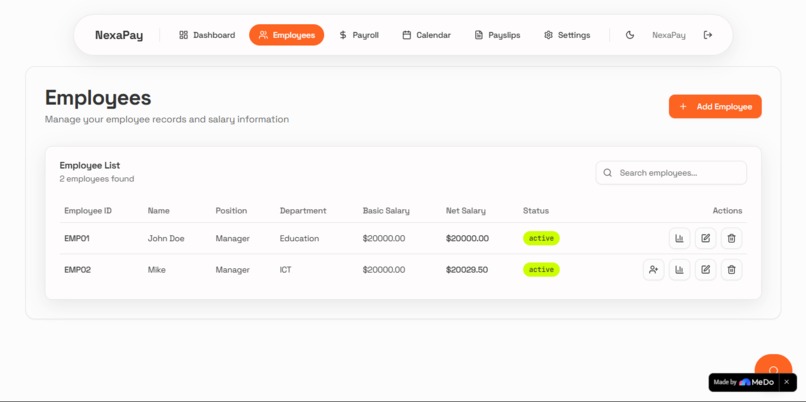Click the logout arrow icon
Screen dimensions: 806x402
pos(708,35)
